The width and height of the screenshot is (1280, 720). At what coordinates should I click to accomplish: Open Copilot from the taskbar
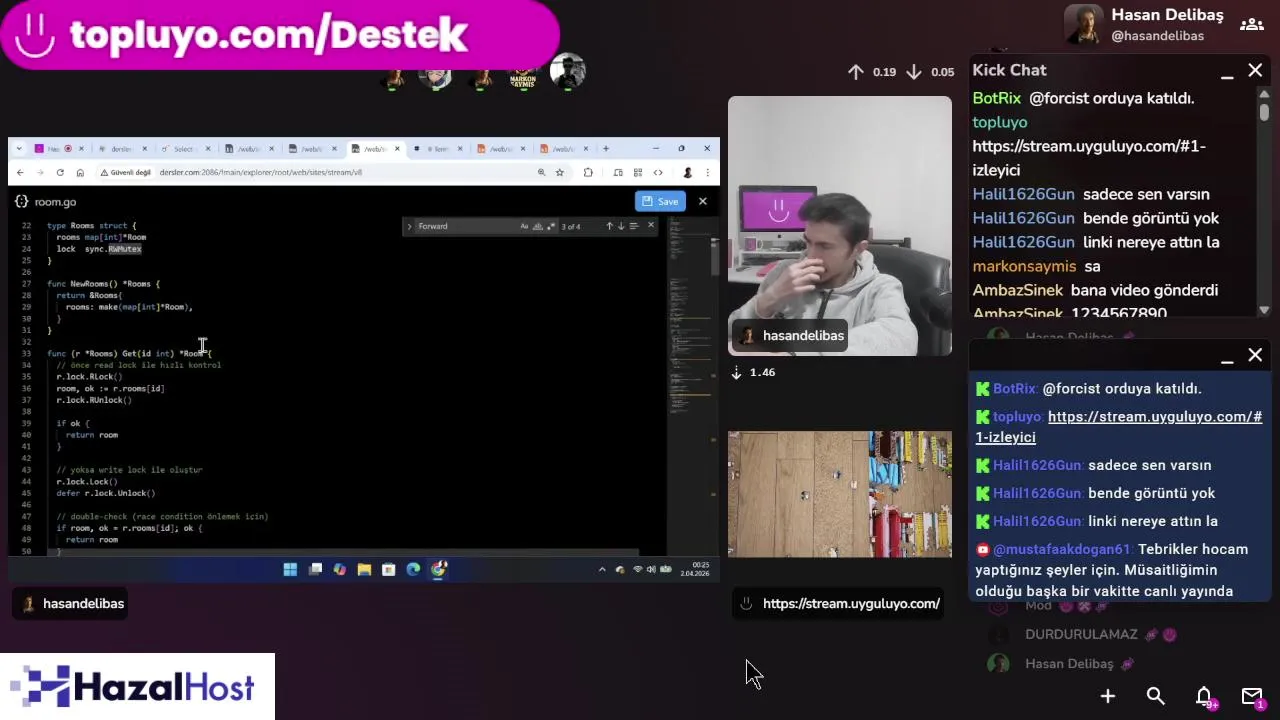pos(340,569)
